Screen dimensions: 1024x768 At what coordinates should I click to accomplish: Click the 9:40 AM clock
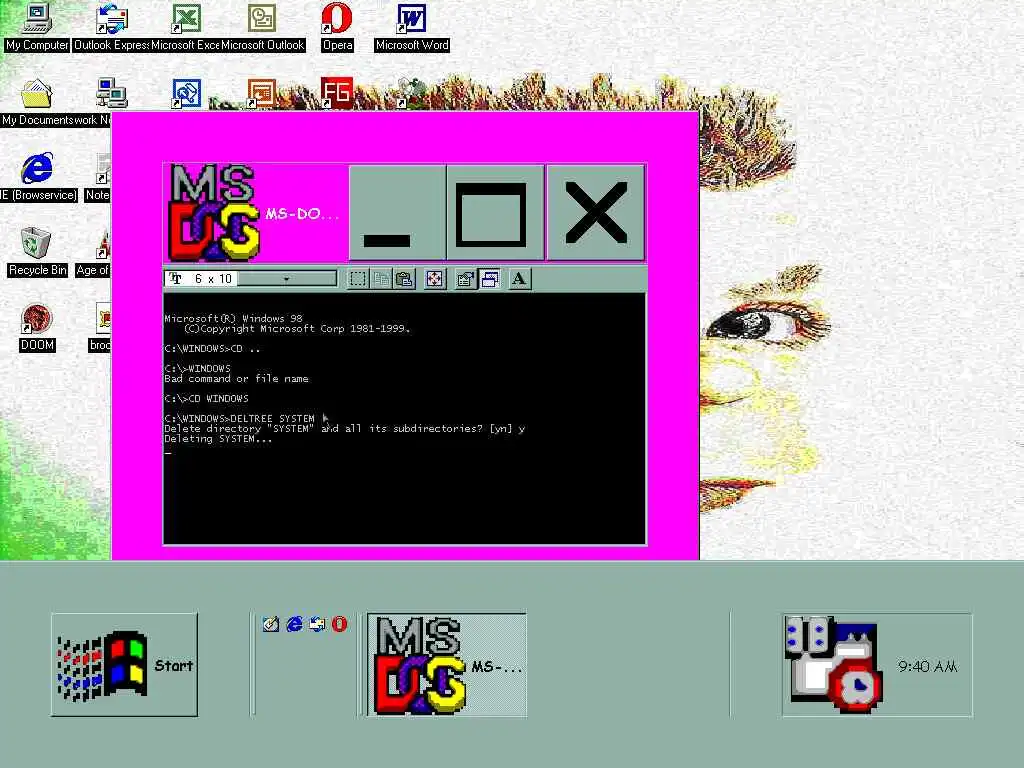927,666
